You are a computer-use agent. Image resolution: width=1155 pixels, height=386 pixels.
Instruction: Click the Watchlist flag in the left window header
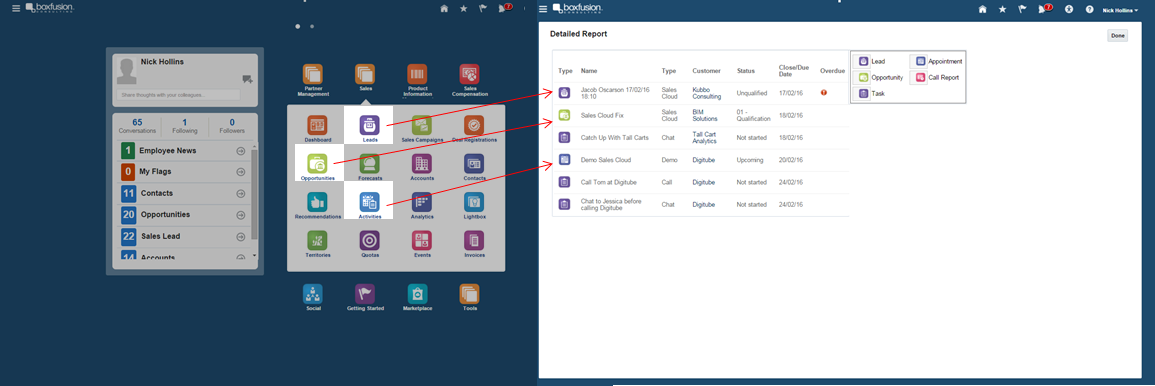(483, 9)
